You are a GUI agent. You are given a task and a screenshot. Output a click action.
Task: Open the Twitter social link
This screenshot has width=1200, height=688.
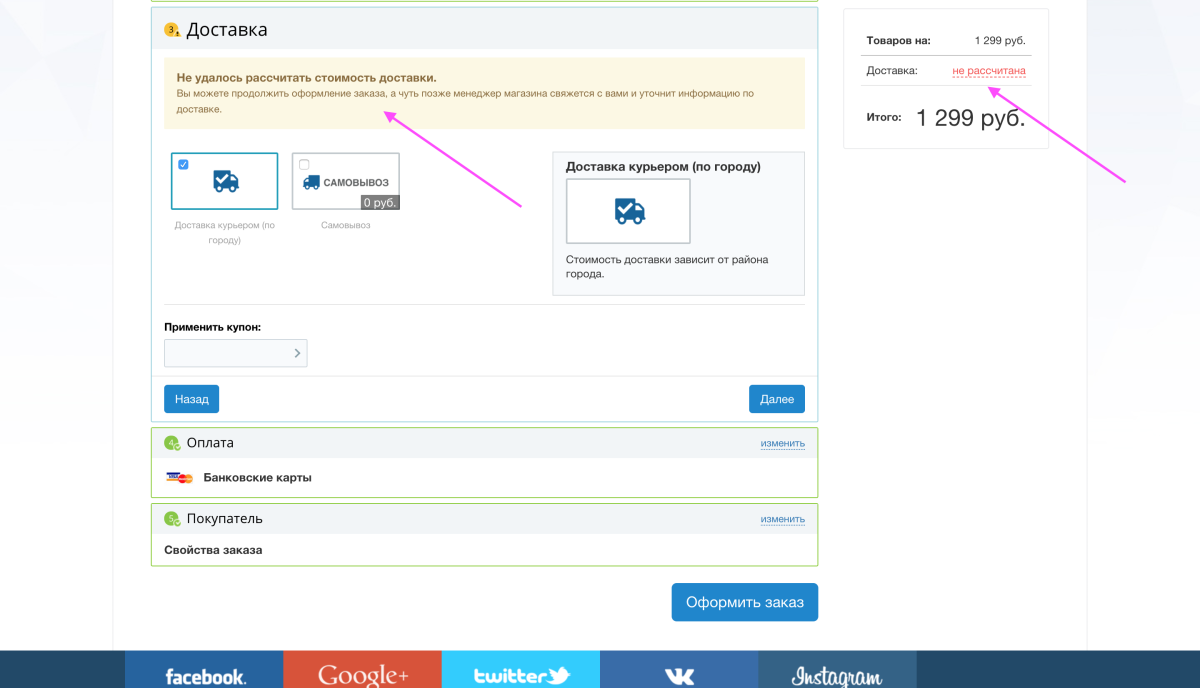click(520, 674)
